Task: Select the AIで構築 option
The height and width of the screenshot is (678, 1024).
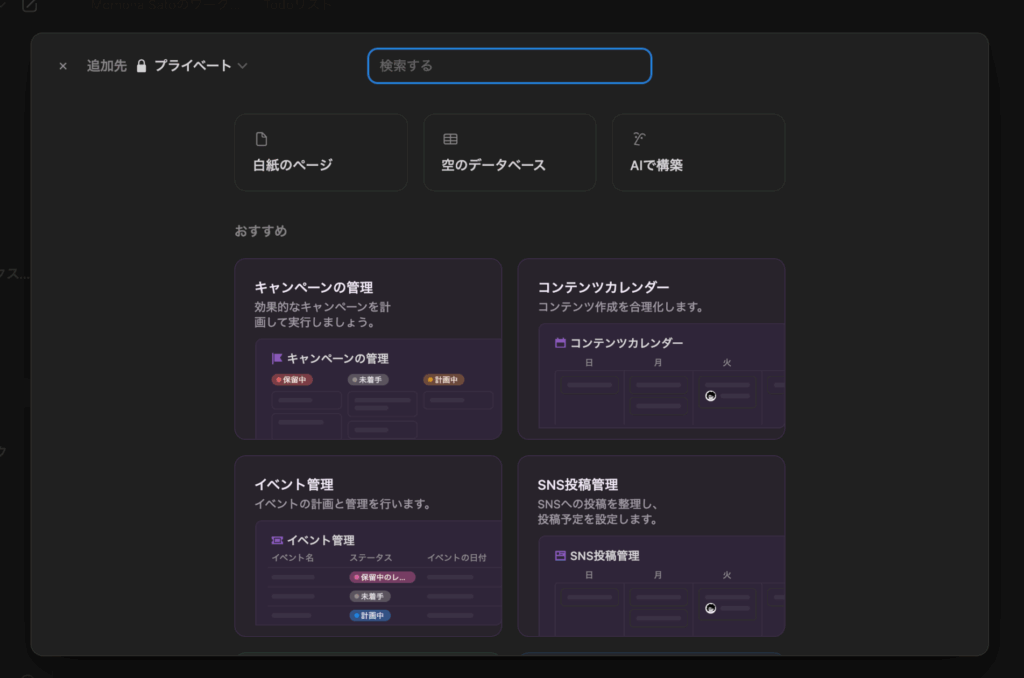Action: 698,152
